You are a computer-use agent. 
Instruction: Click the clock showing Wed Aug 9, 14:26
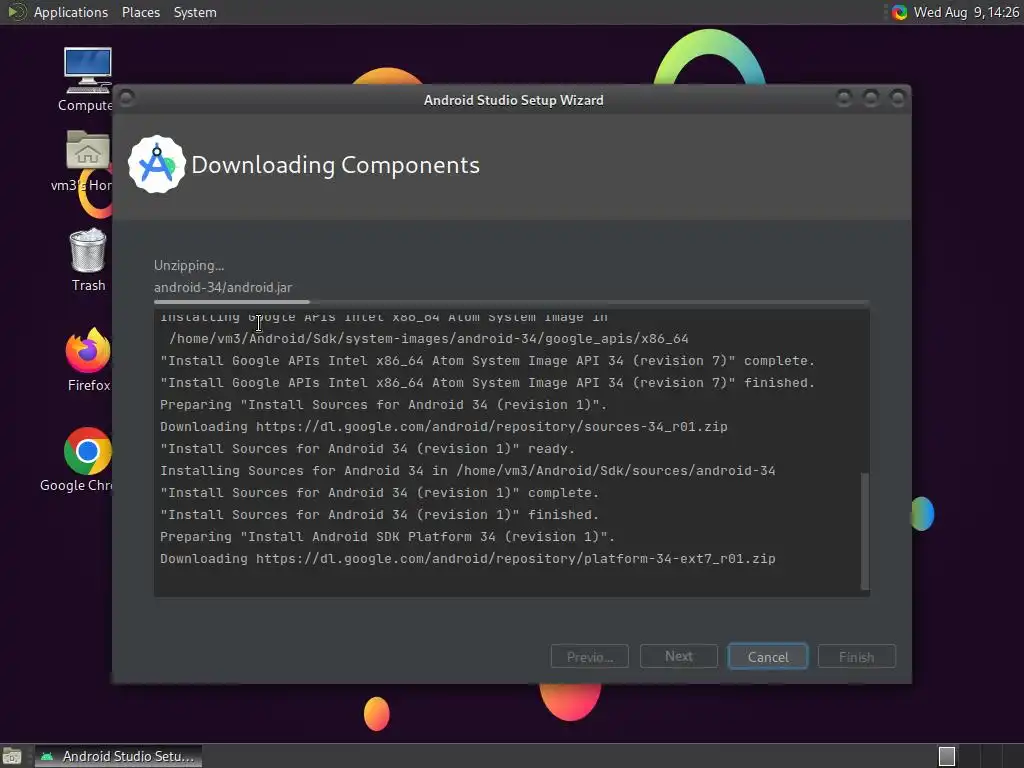point(966,12)
